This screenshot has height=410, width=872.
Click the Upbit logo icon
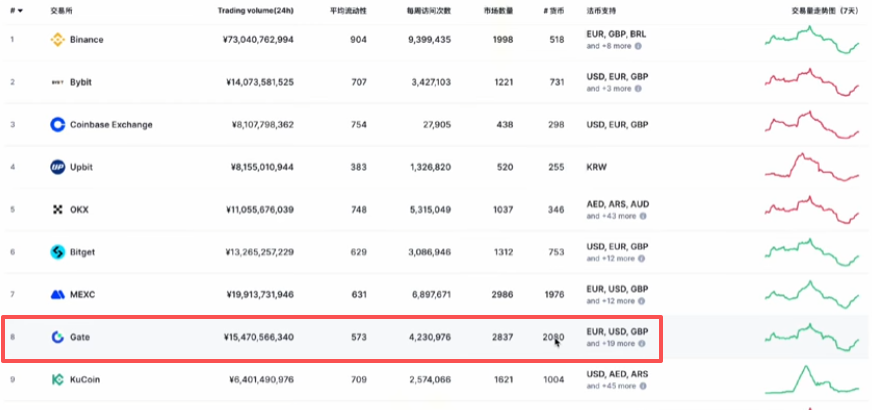click(x=58, y=167)
